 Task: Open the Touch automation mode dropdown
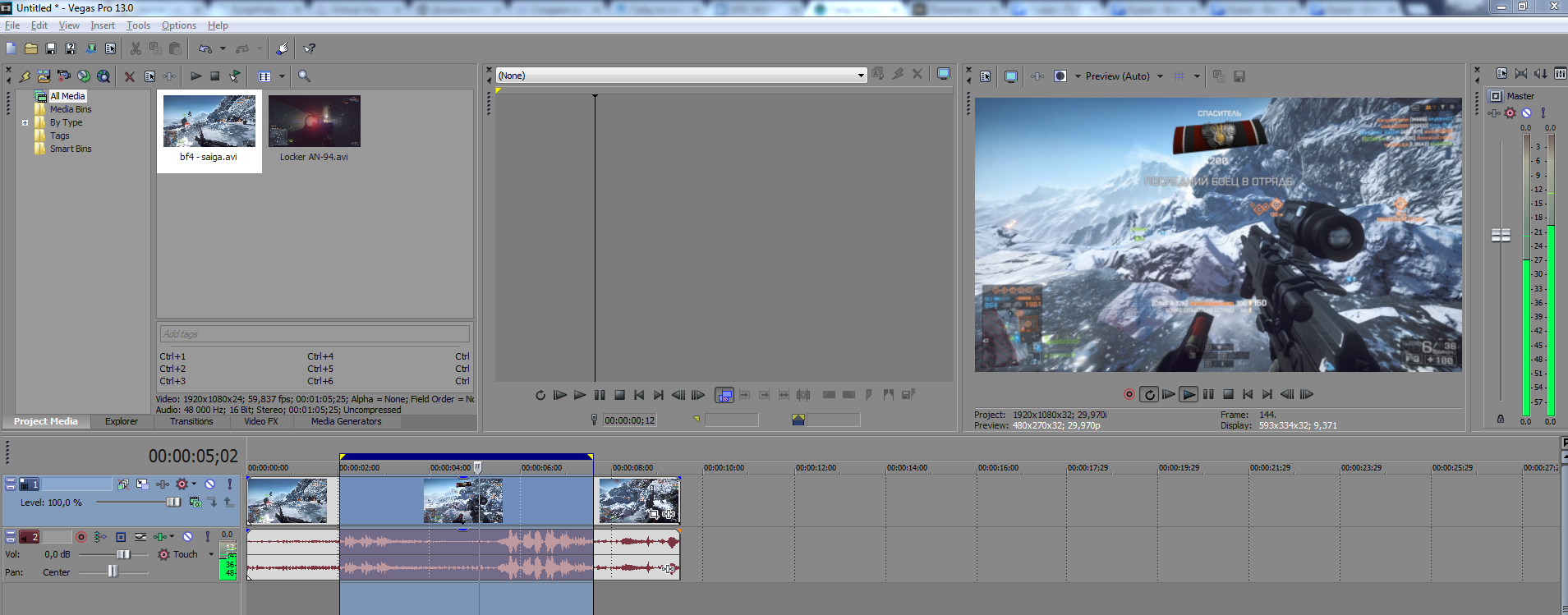pos(211,555)
